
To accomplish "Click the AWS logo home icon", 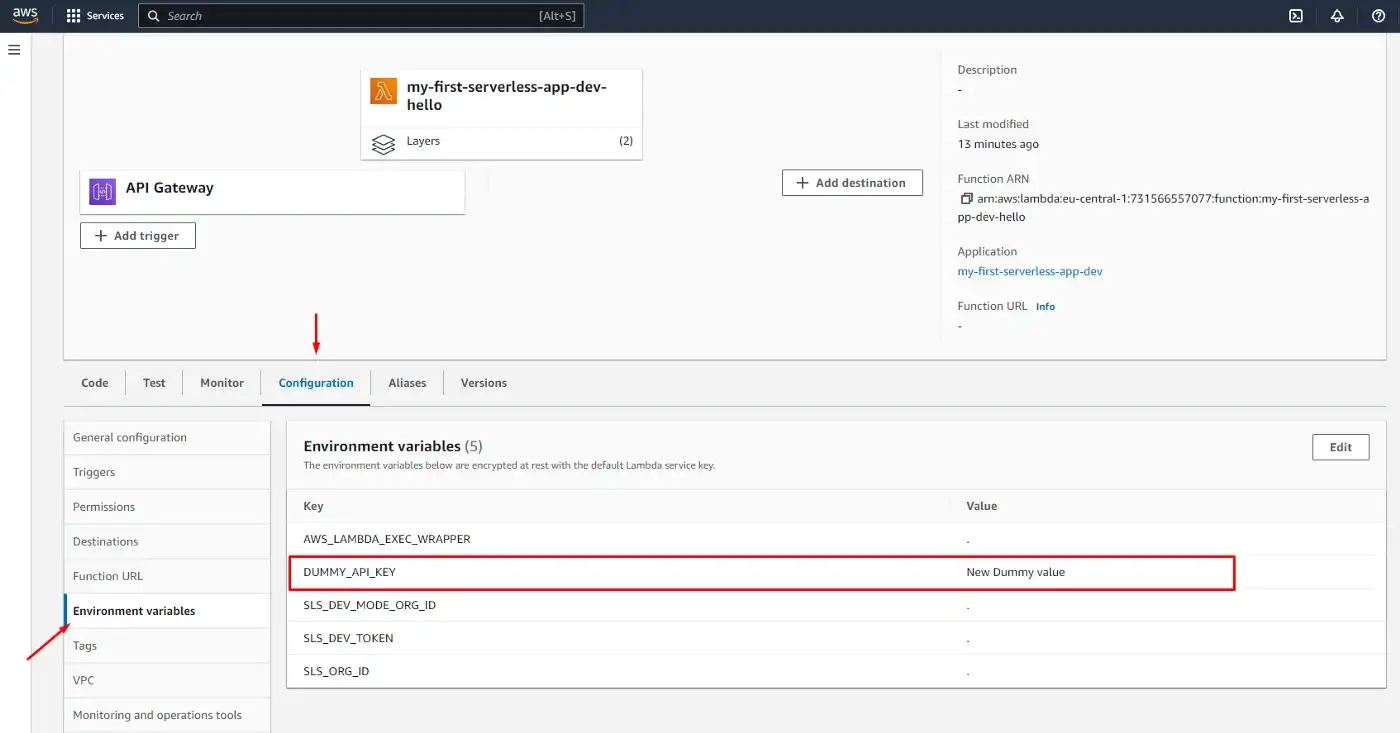I will (x=25, y=16).
